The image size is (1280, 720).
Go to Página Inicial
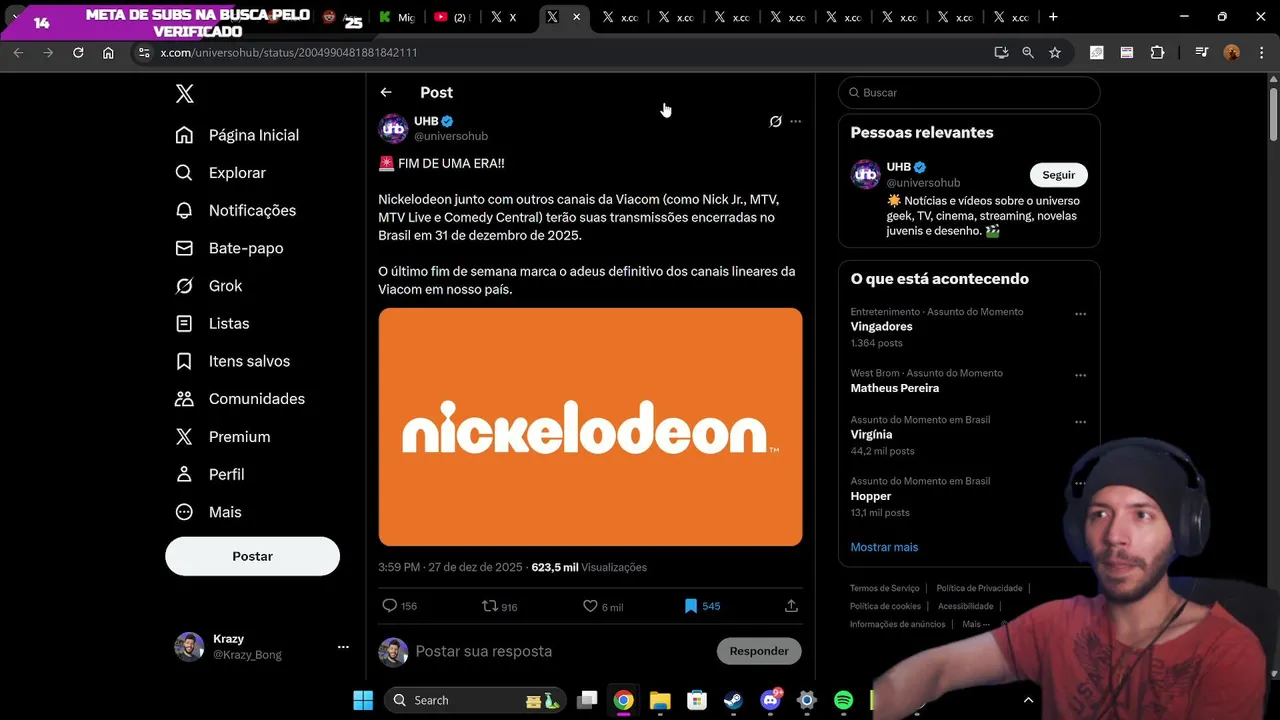[237, 135]
